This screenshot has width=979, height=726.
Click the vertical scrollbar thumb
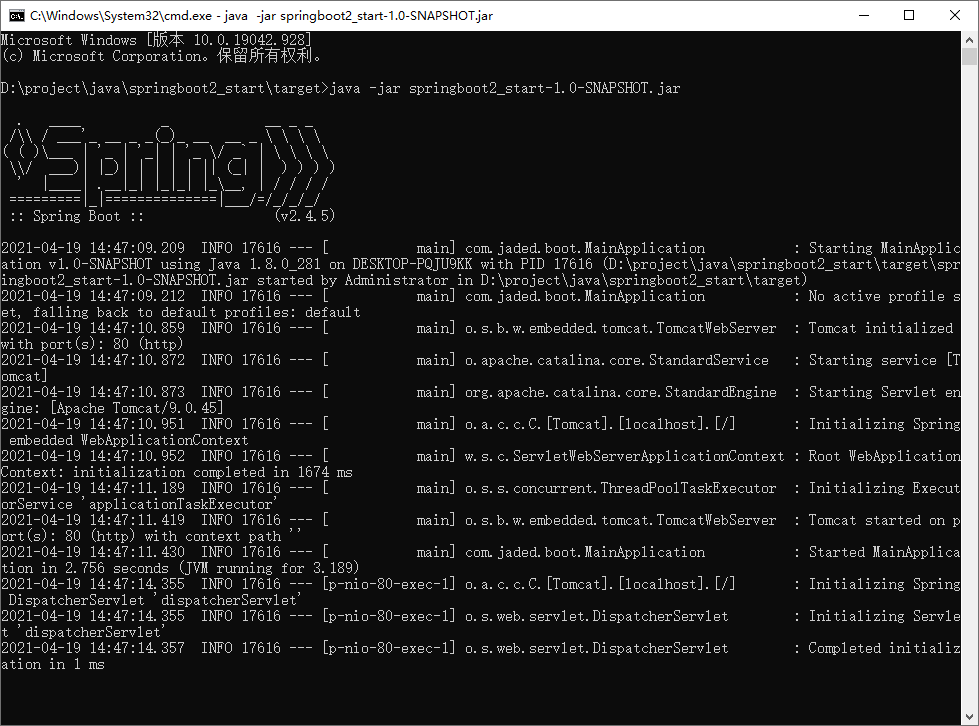pos(970,56)
